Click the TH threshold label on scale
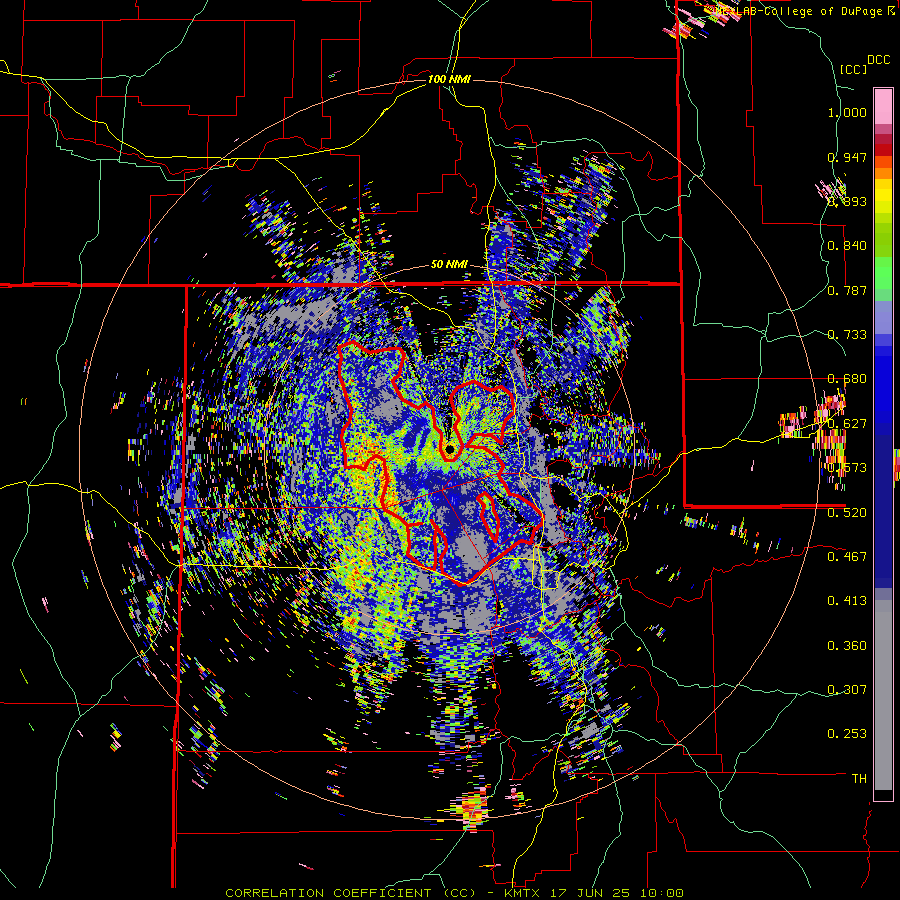The image size is (900, 900). coord(859,778)
